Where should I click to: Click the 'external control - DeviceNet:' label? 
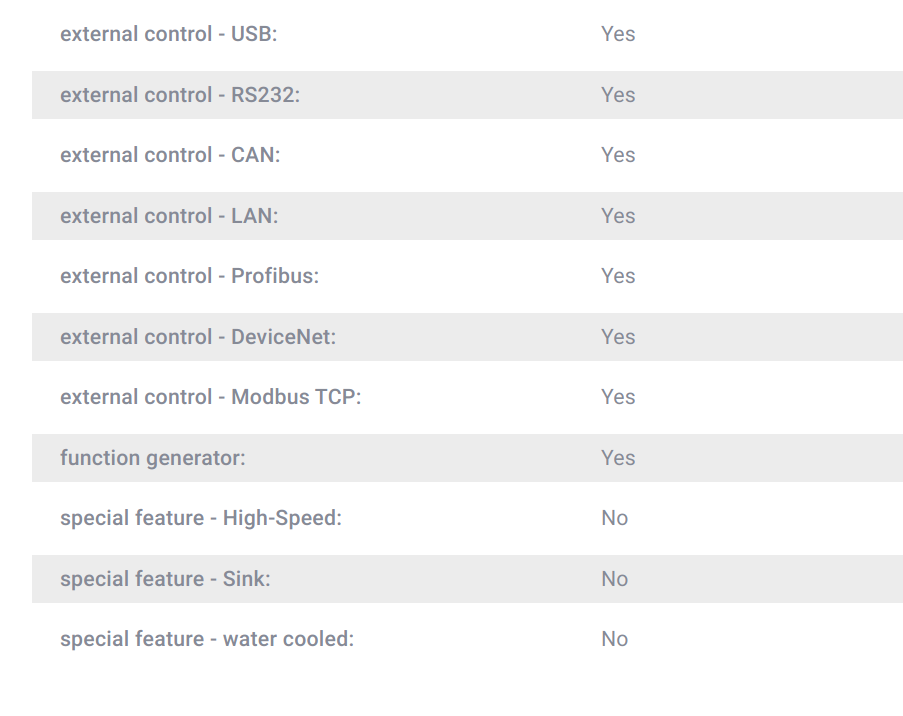198,337
